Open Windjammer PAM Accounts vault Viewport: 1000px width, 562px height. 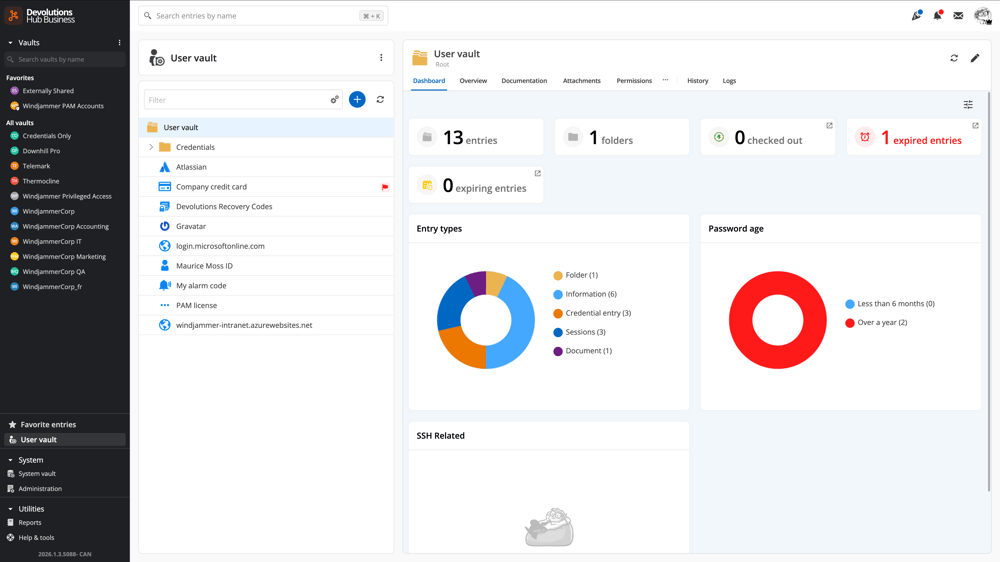click(64, 106)
